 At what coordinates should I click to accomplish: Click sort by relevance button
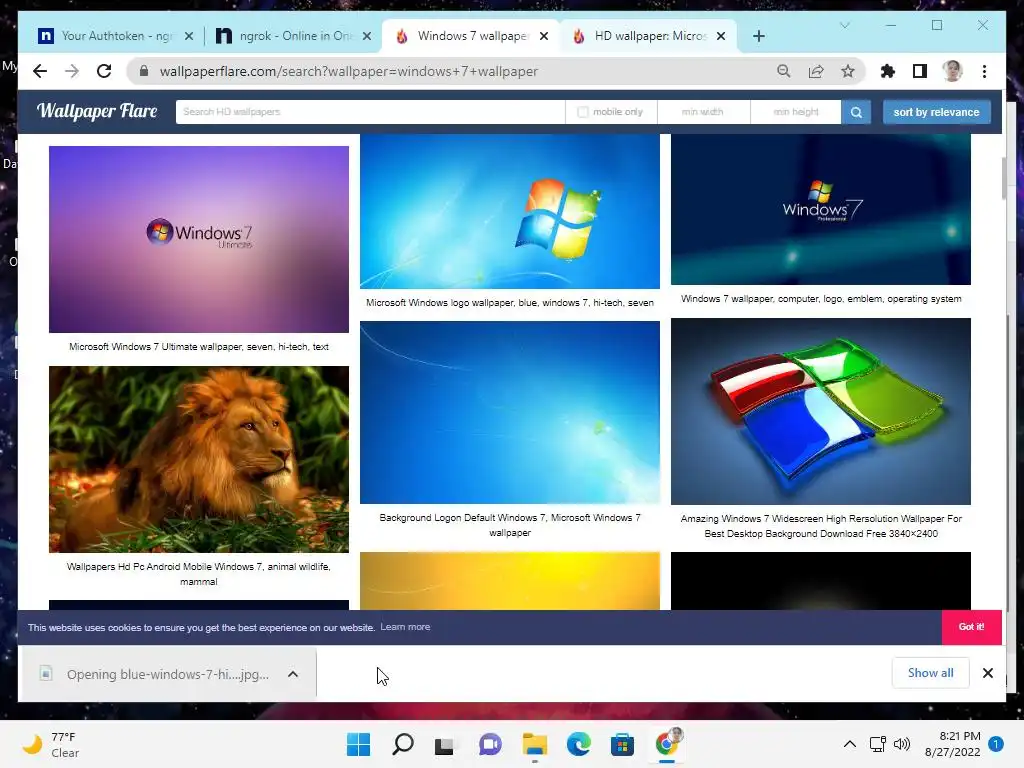pyautogui.click(x=936, y=112)
